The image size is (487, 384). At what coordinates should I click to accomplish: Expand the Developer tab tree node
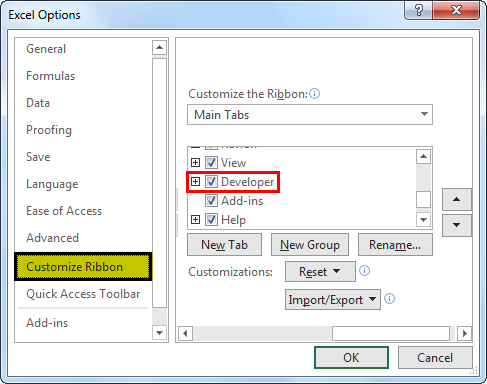coord(195,182)
